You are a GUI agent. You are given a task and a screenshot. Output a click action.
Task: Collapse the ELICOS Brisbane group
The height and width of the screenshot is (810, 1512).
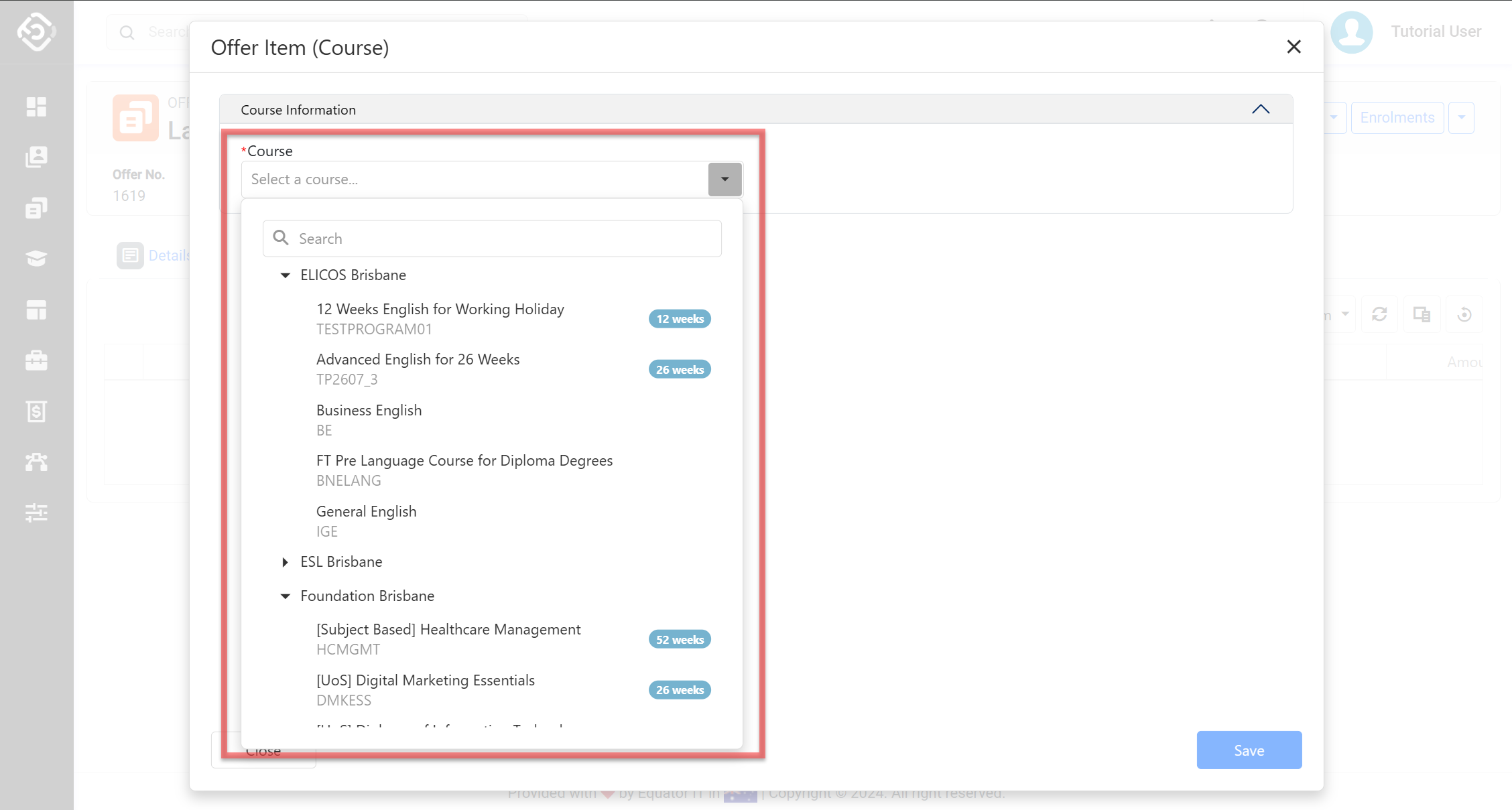click(x=286, y=275)
